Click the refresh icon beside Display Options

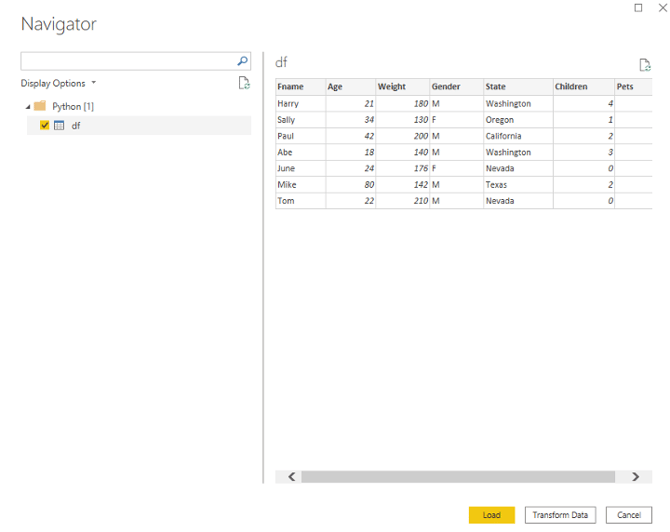pyautogui.click(x=244, y=83)
